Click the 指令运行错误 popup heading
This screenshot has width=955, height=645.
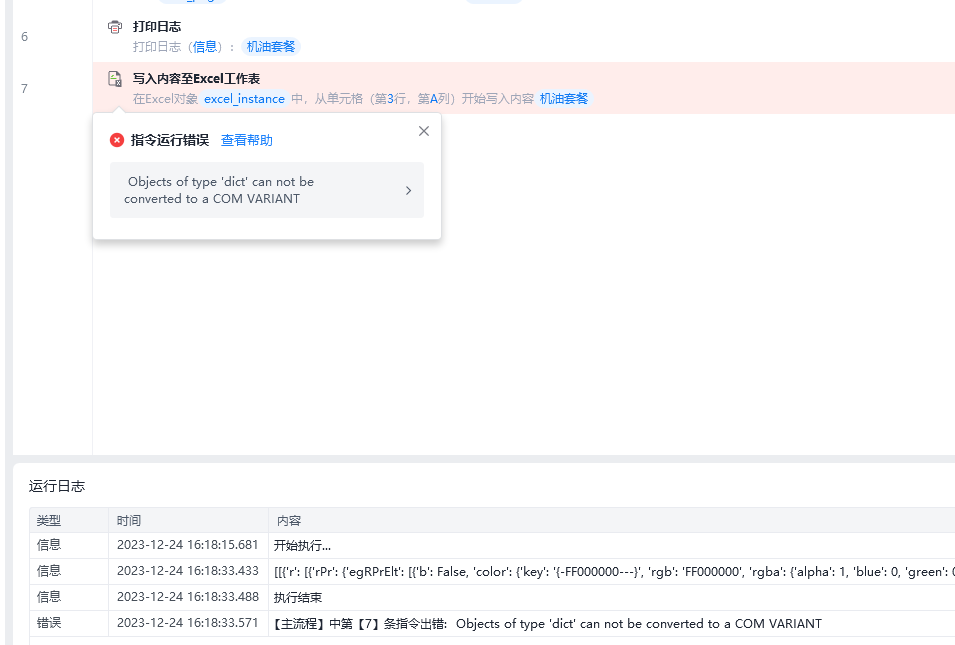(x=170, y=140)
